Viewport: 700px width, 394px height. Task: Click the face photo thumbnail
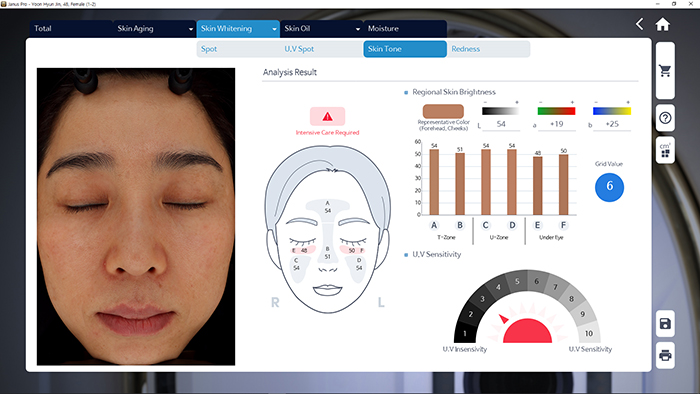tap(136, 216)
